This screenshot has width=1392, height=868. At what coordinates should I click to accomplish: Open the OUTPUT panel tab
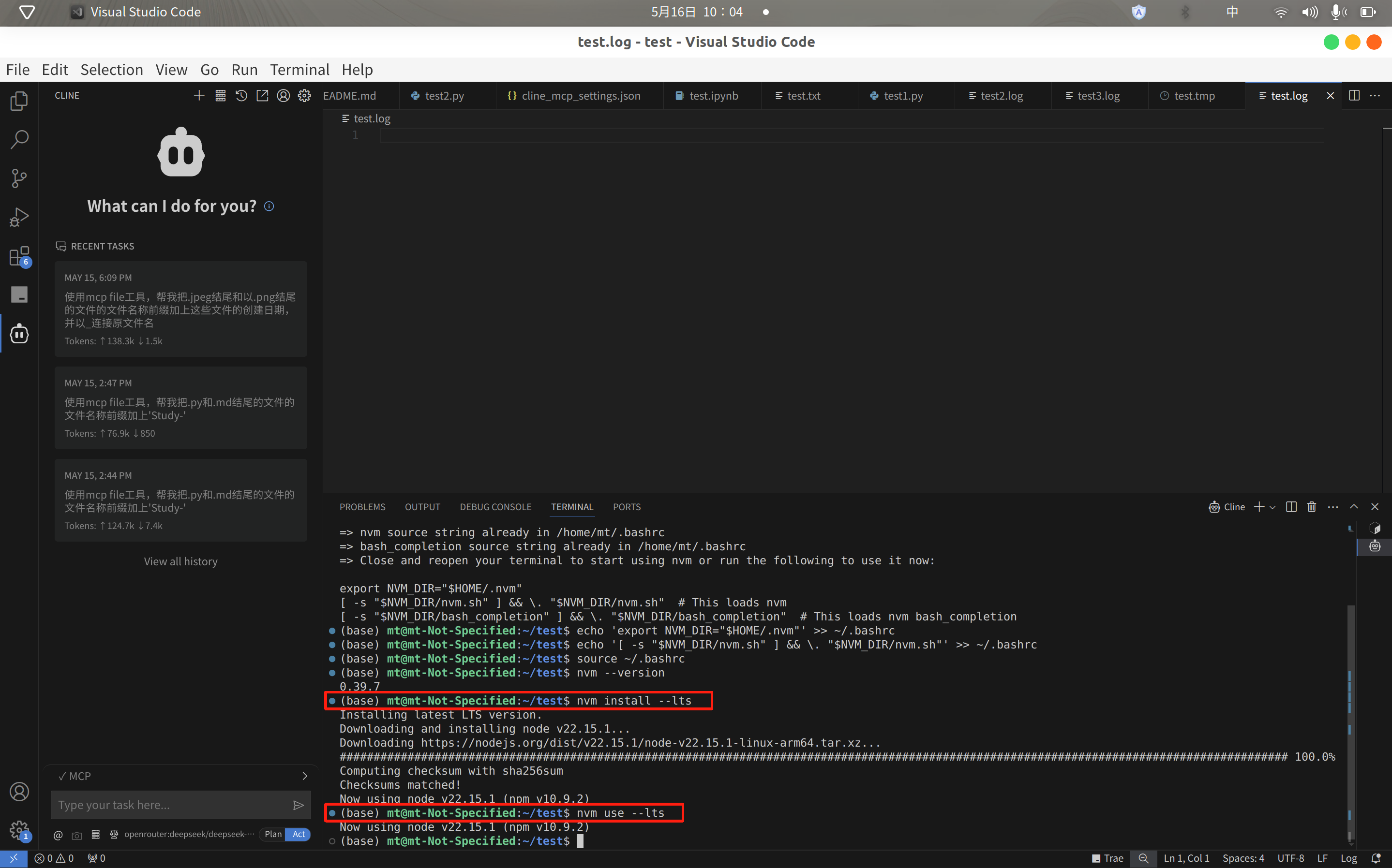422,507
